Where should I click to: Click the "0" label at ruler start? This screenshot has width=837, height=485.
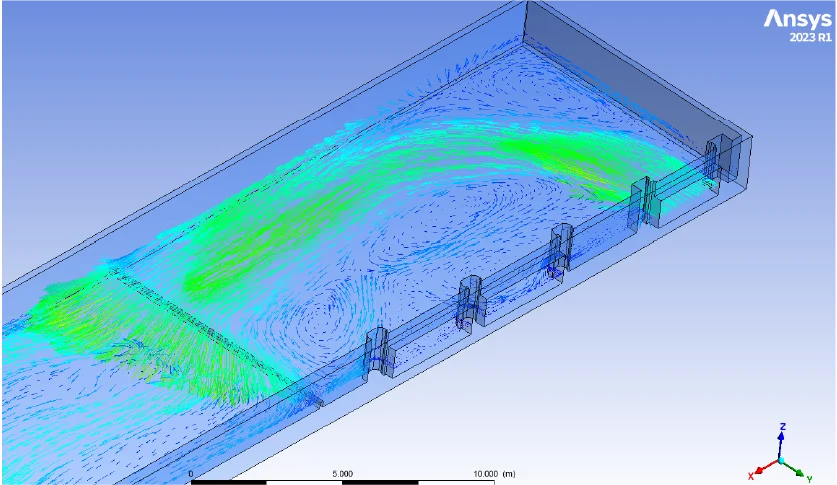191,474
